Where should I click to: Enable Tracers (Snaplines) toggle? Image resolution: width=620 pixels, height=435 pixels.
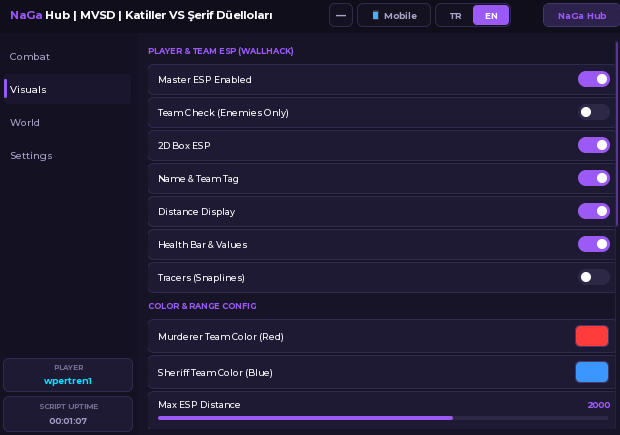(594, 277)
